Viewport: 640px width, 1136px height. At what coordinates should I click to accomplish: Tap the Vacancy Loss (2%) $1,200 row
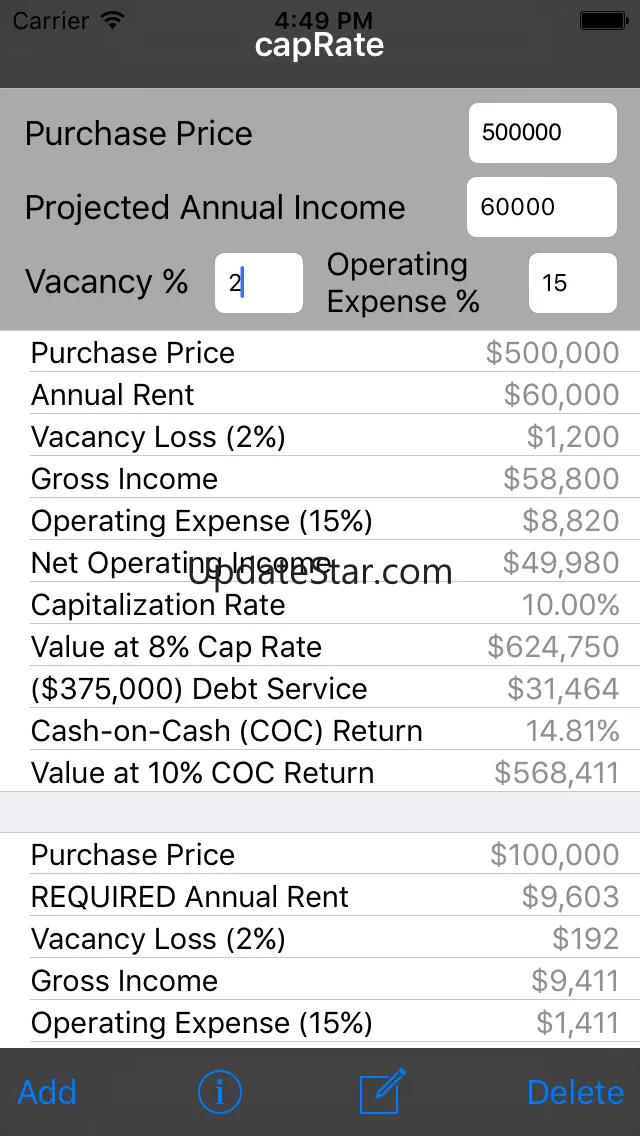click(325, 436)
